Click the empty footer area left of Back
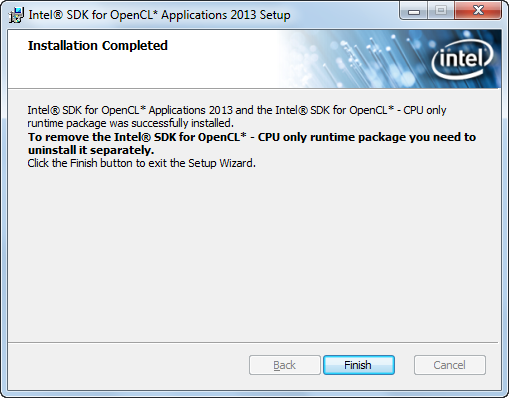The height and width of the screenshot is (398, 509). click(128, 365)
